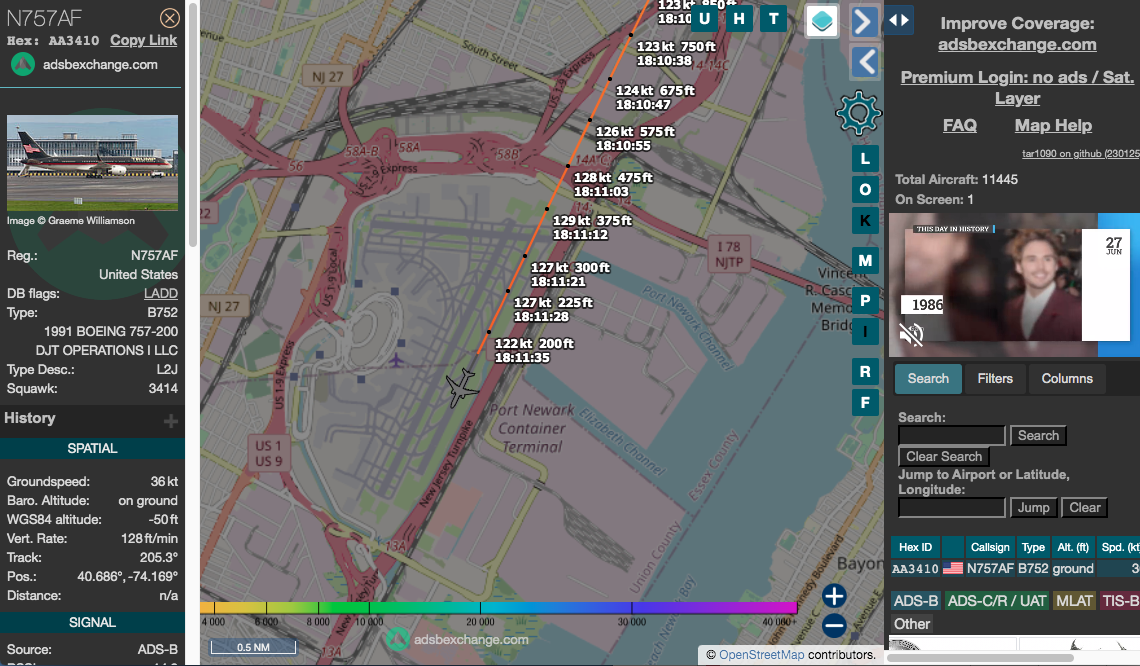Image resolution: width=1140 pixels, height=666 pixels.
Task: Copy Link for N757AF
Action: [x=143, y=40]
